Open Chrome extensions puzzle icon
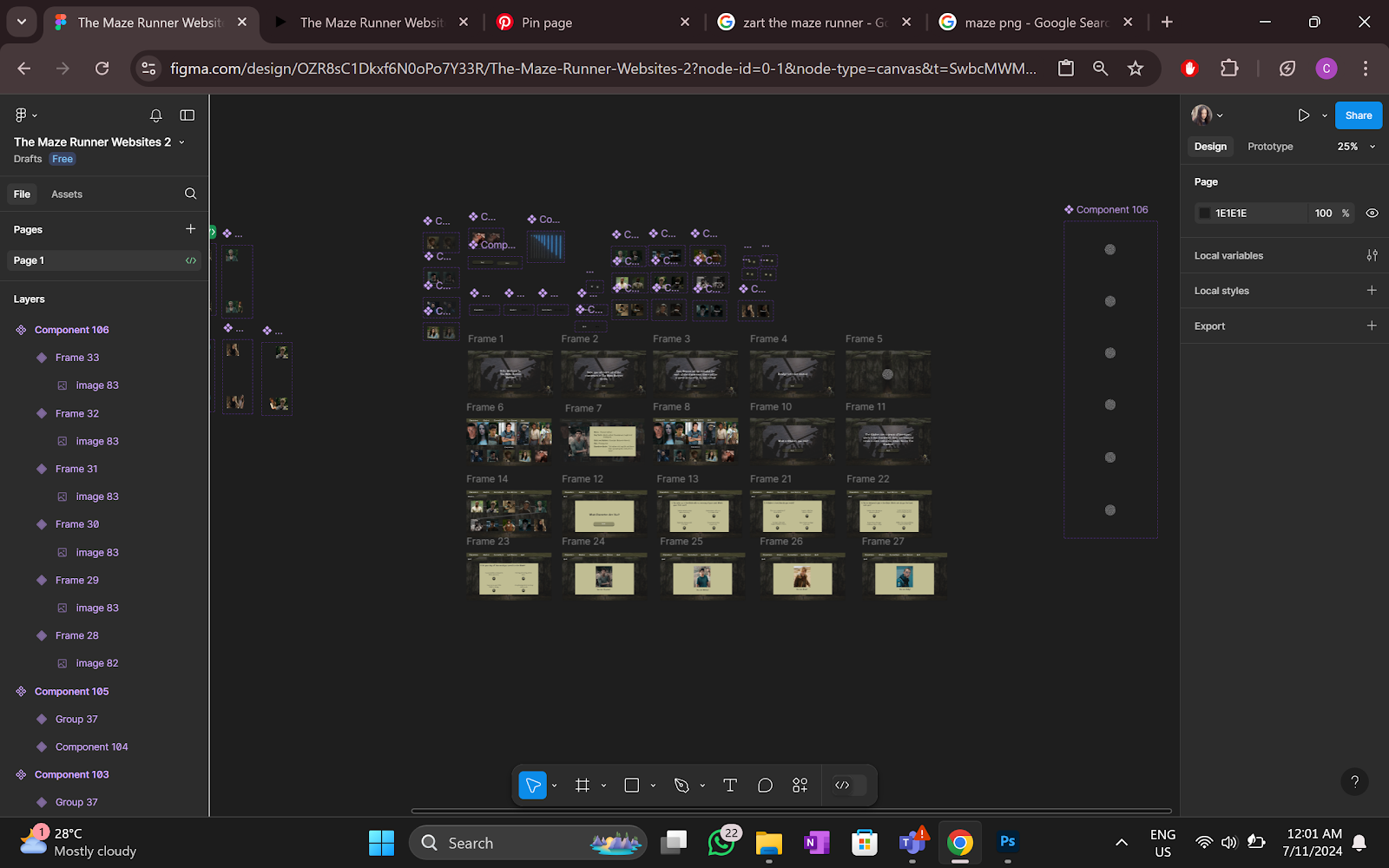The image size is (1389, 868). click(x=1229, y=69)
